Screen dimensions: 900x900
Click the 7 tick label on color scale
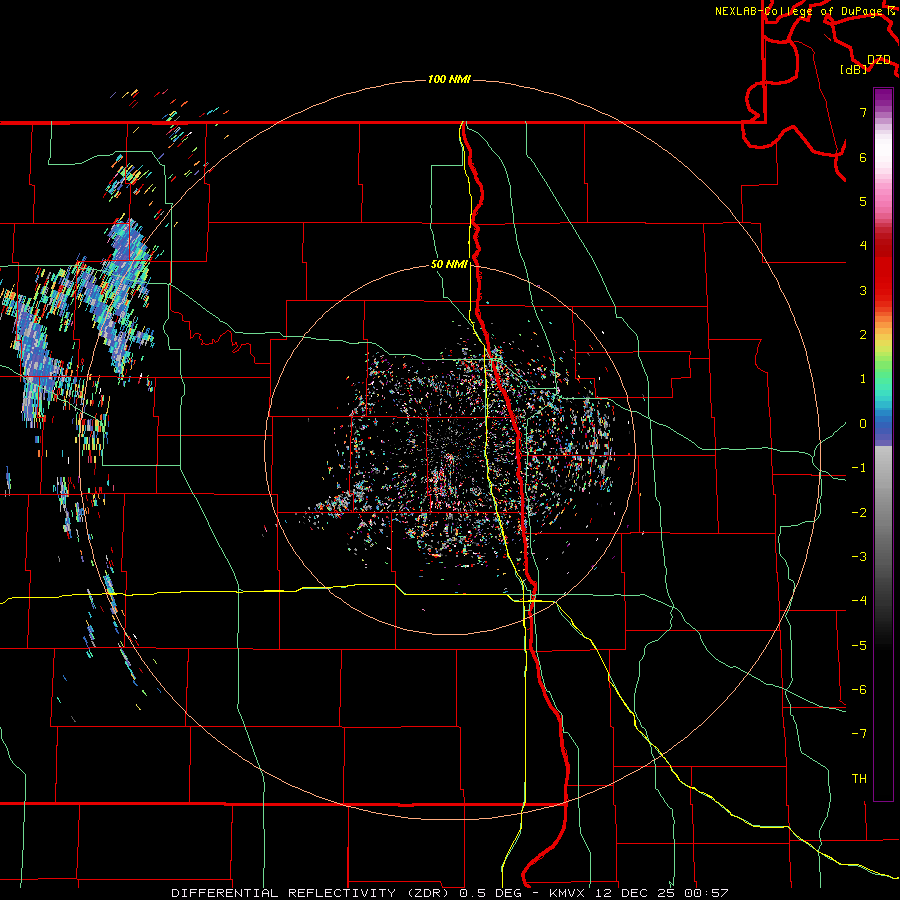point(863,112)
